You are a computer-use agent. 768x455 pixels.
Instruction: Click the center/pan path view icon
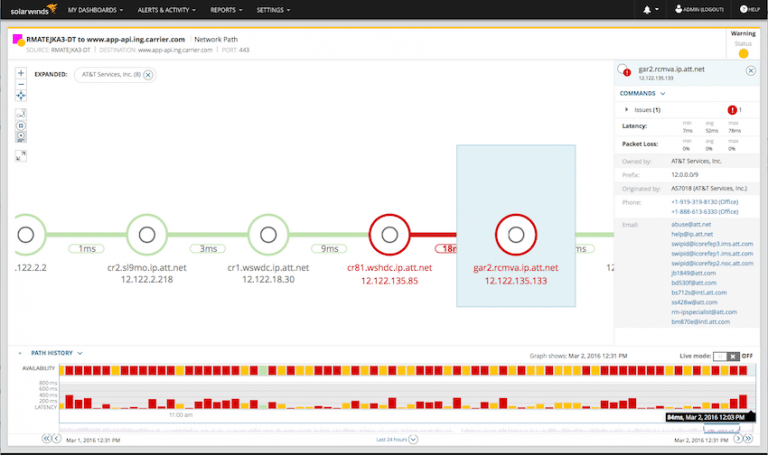coord(21,96)
